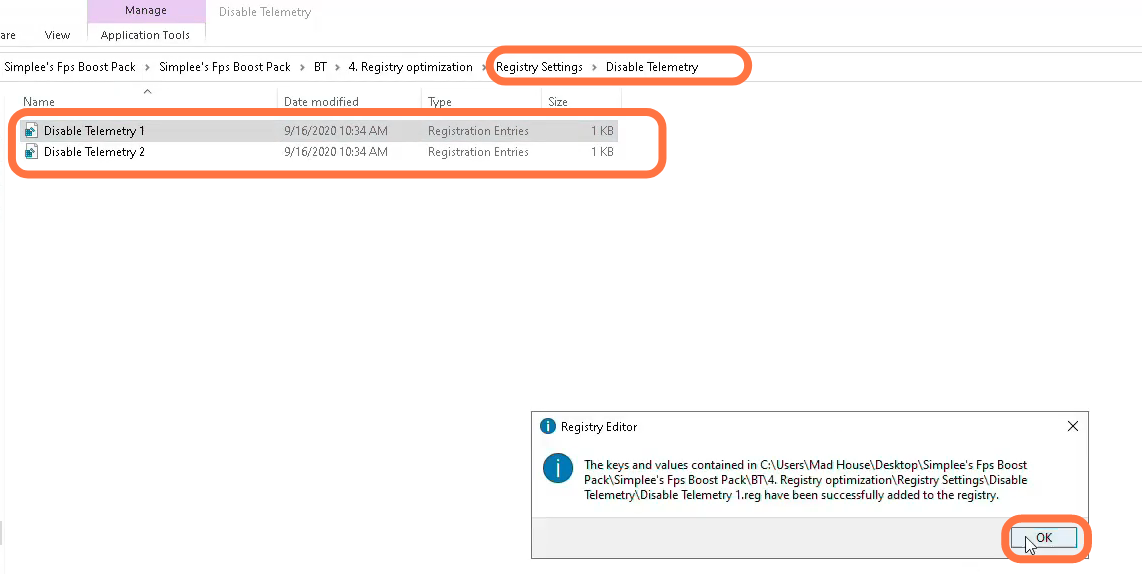
Task: Expand the chevron after Registry Settings breadcrumb
Action: (x=594, y=67)
